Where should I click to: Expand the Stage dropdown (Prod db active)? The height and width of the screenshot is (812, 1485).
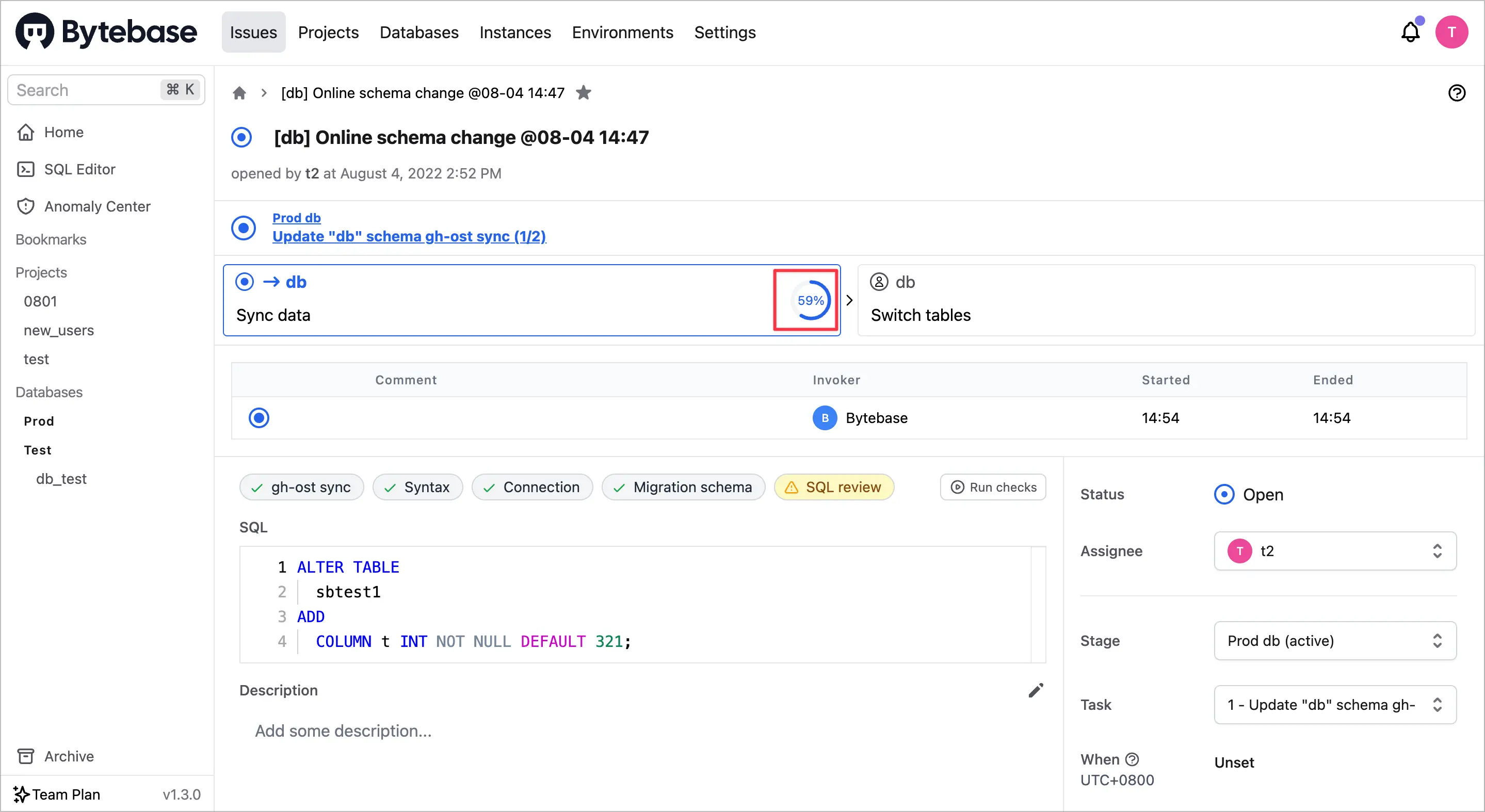tap(1334, 641)
